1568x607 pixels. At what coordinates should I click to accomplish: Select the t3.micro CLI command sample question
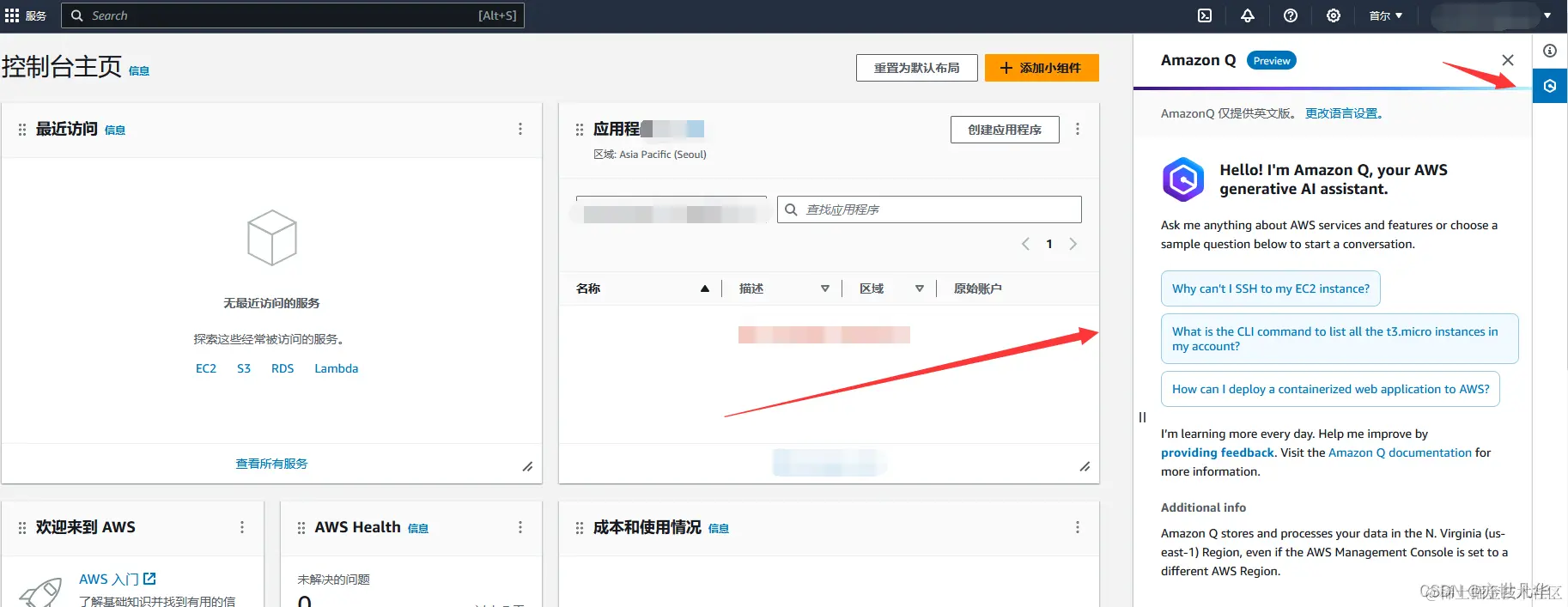1340,338
